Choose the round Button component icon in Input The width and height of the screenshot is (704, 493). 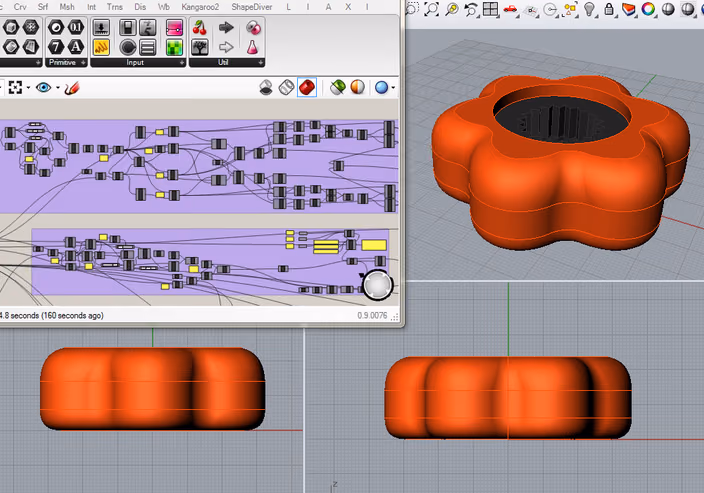128,47
